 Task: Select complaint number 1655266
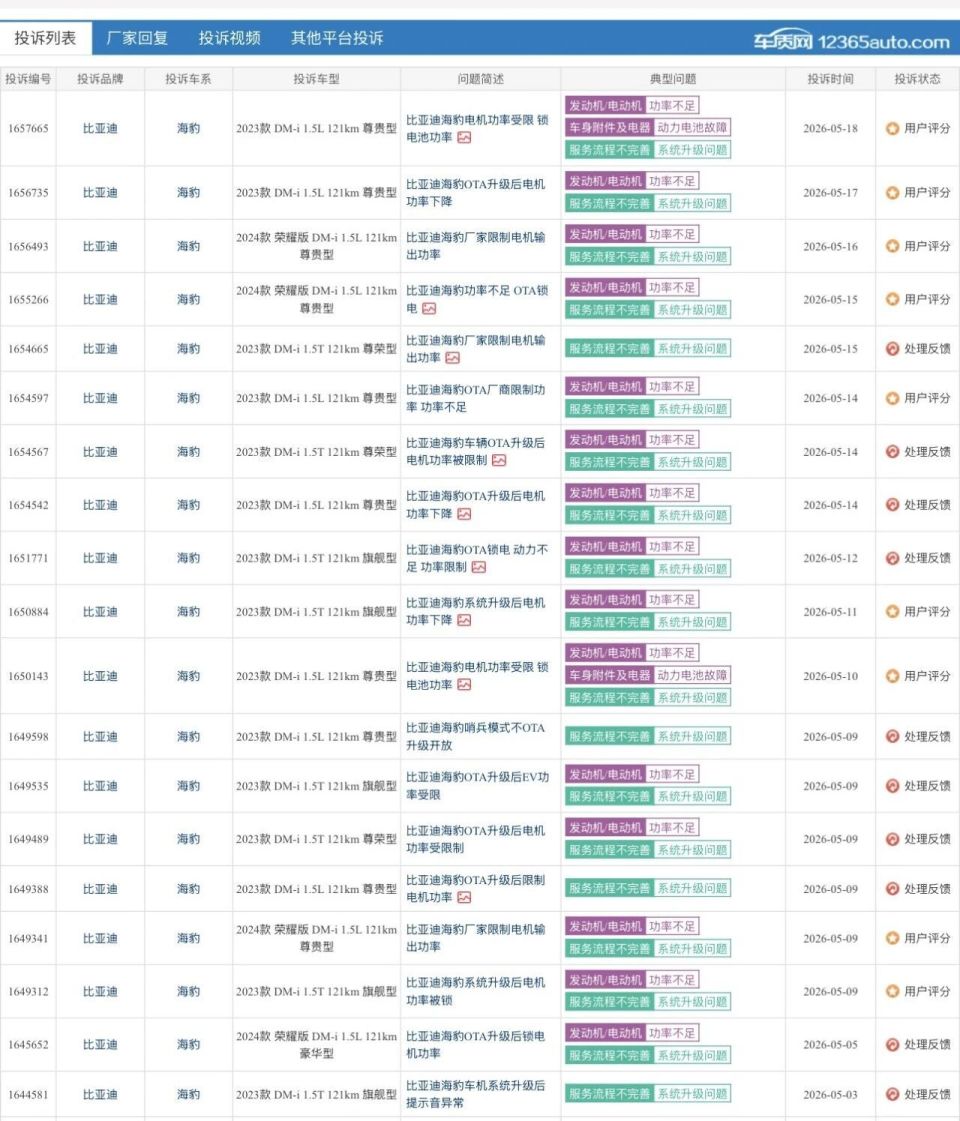[28, 300]
